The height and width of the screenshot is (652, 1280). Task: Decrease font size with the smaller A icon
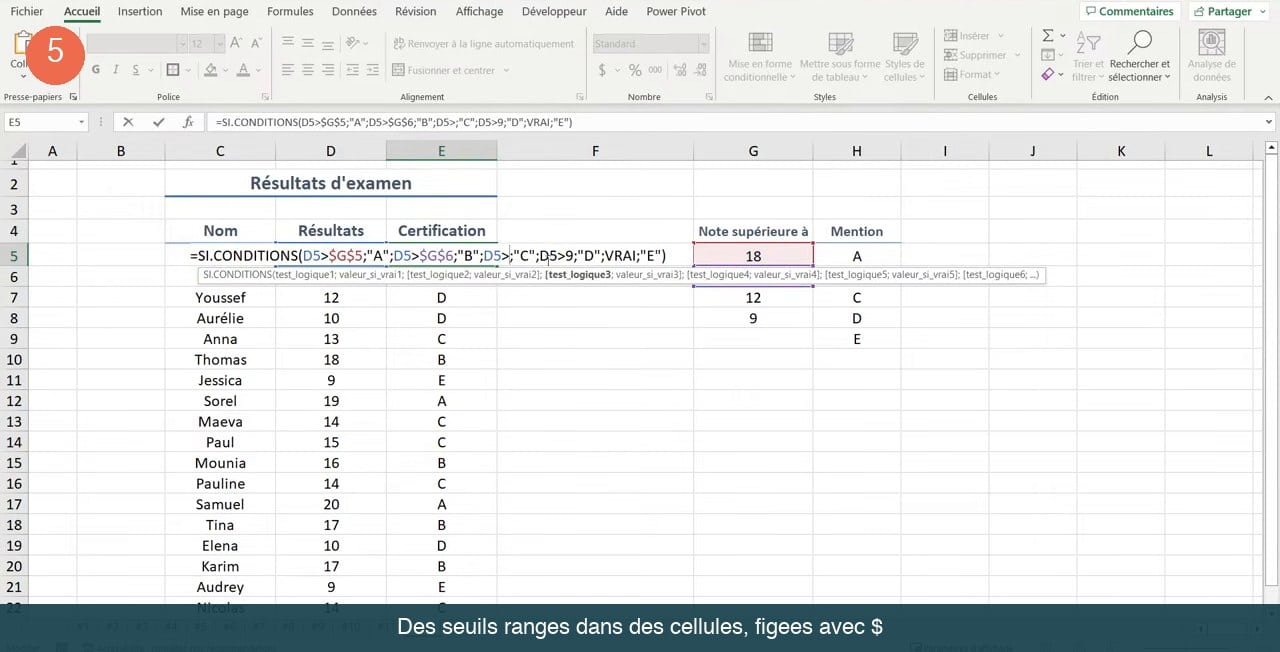click(x=256, y=43)
